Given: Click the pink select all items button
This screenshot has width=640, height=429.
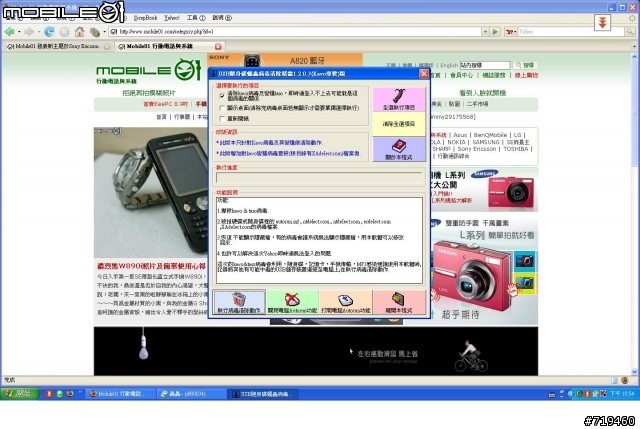Looking at the screenshot, I should pyautogui.click(x=399, y=99).
